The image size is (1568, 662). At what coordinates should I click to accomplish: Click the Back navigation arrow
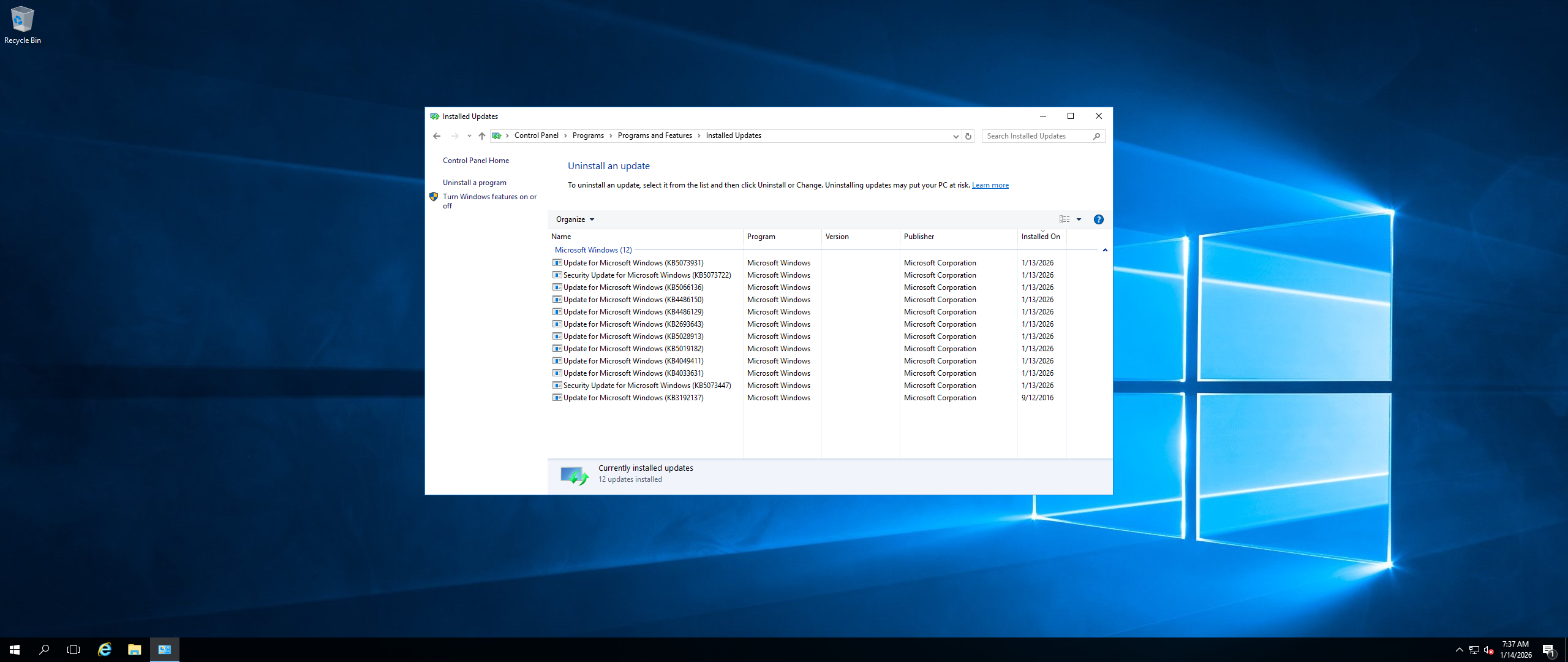(437, 136)
